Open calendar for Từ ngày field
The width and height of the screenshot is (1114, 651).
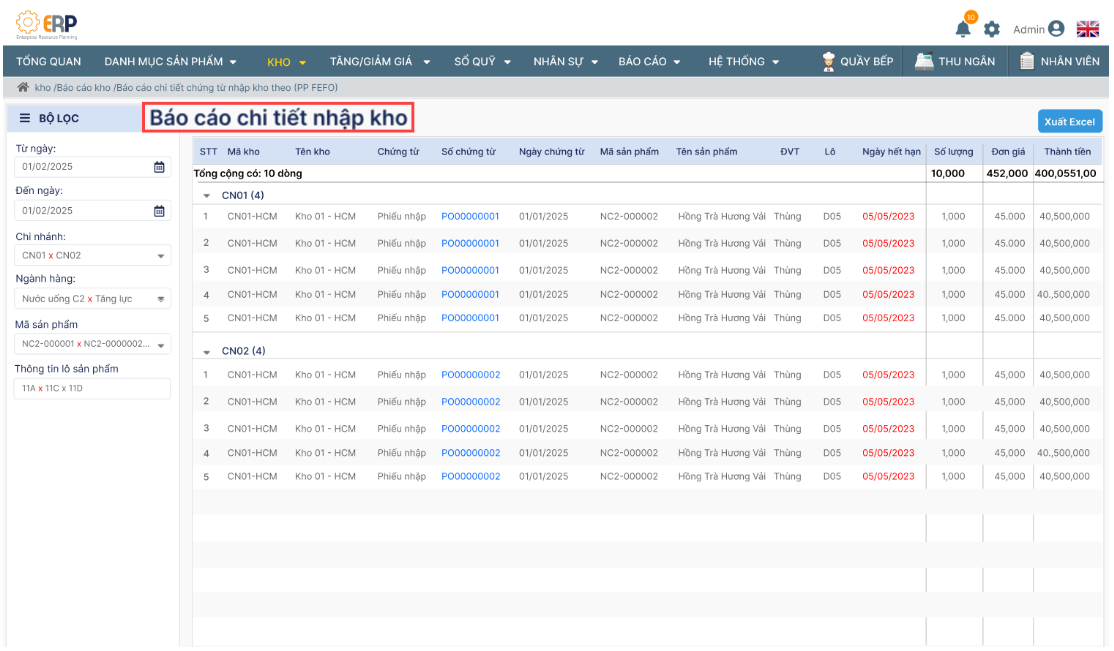(x=159, y=167)
